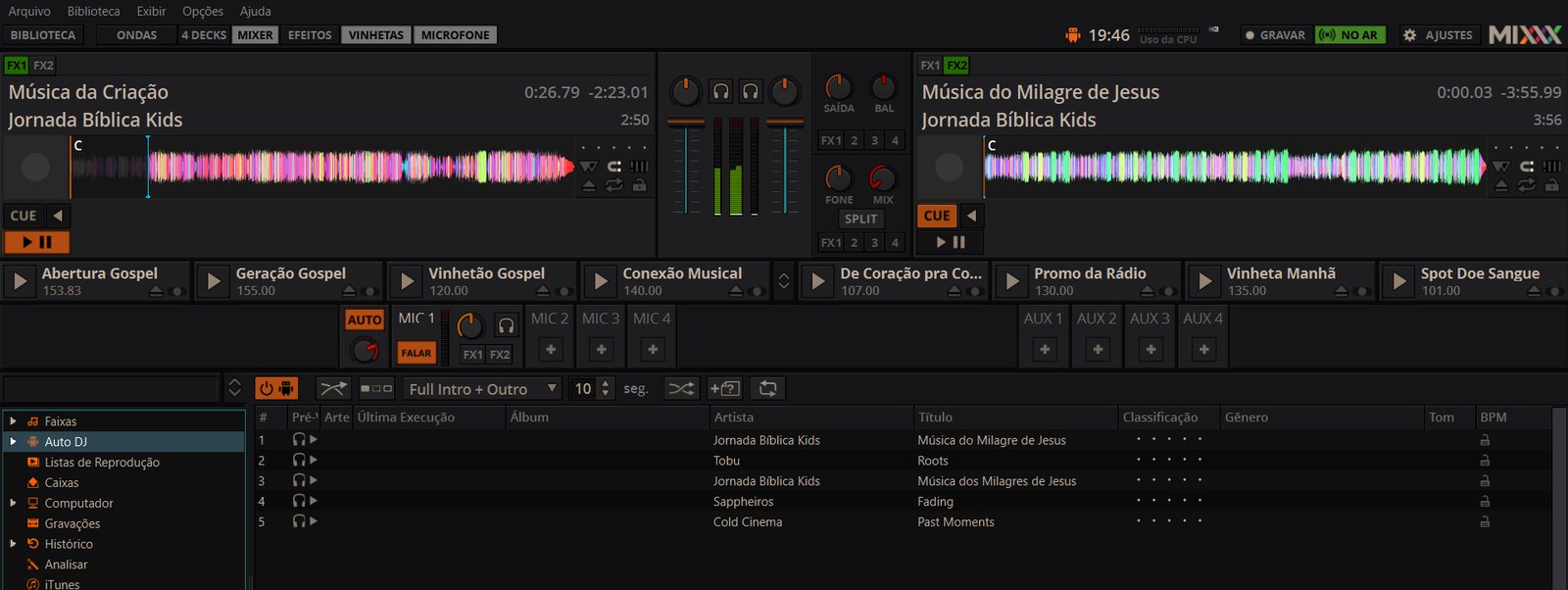Toggle headphone pre-listen for deck 2
This screenshot has width=1568, height=590.
751,91
